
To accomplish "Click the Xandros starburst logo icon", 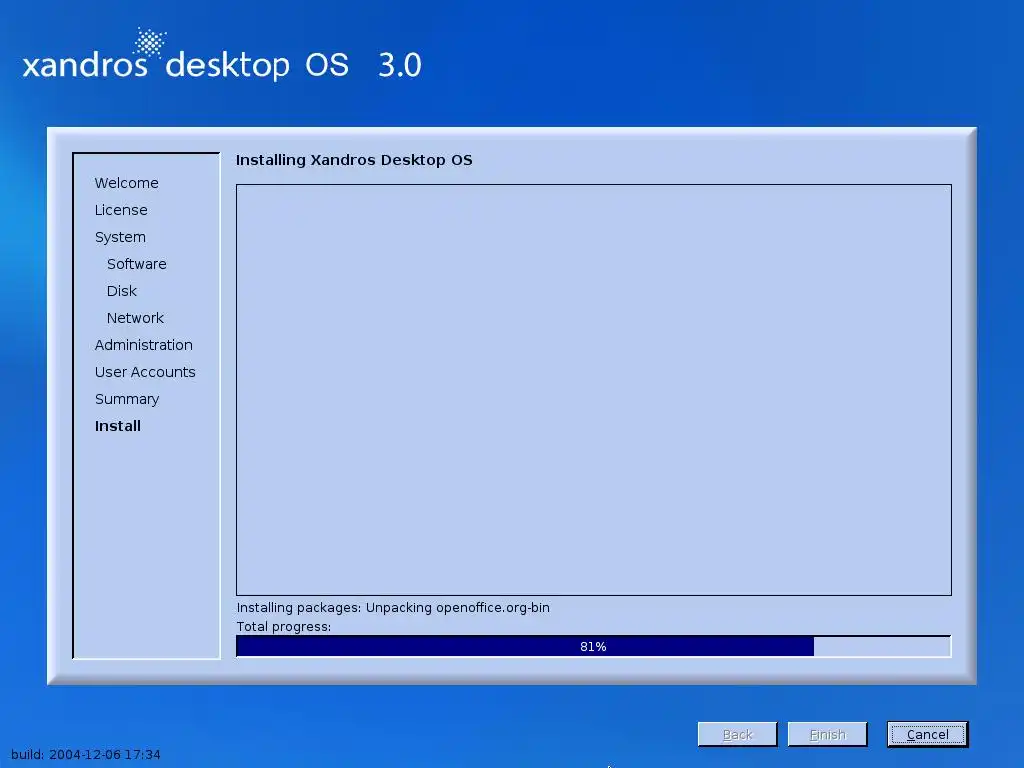I will (x=150, y=43).
